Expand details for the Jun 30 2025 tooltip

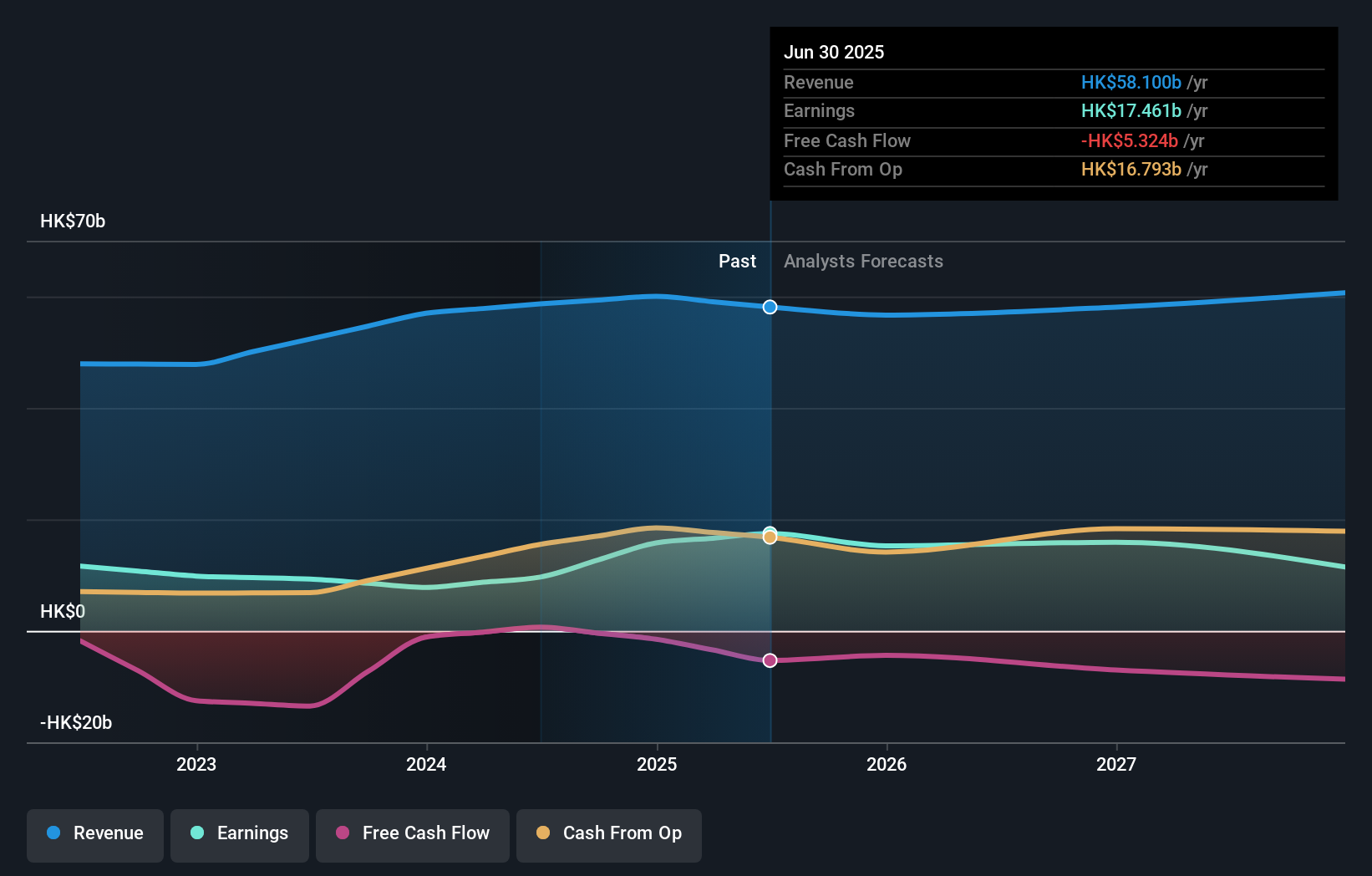pyautogui.click(x=834, y=52)
